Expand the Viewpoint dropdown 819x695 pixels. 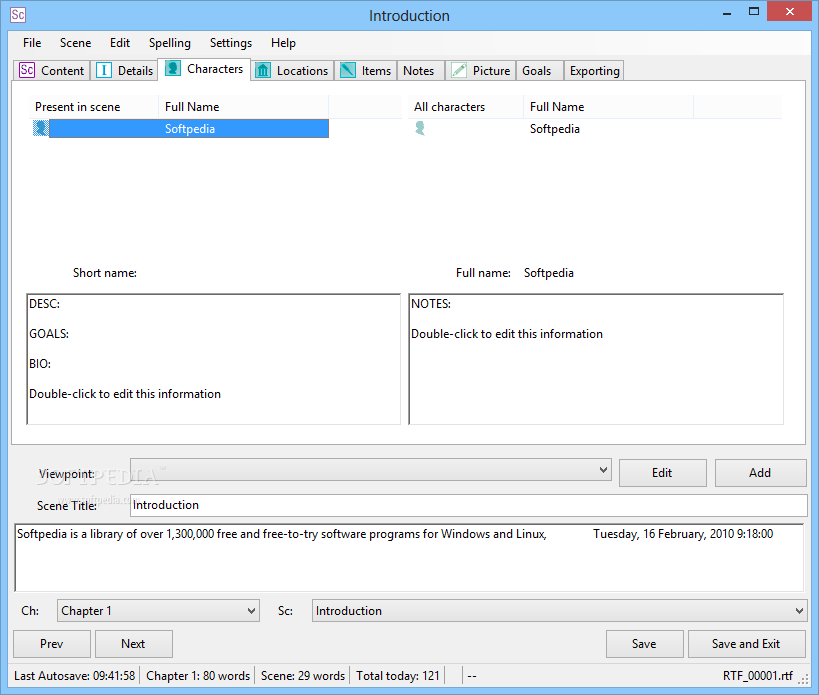pos(603,470)
